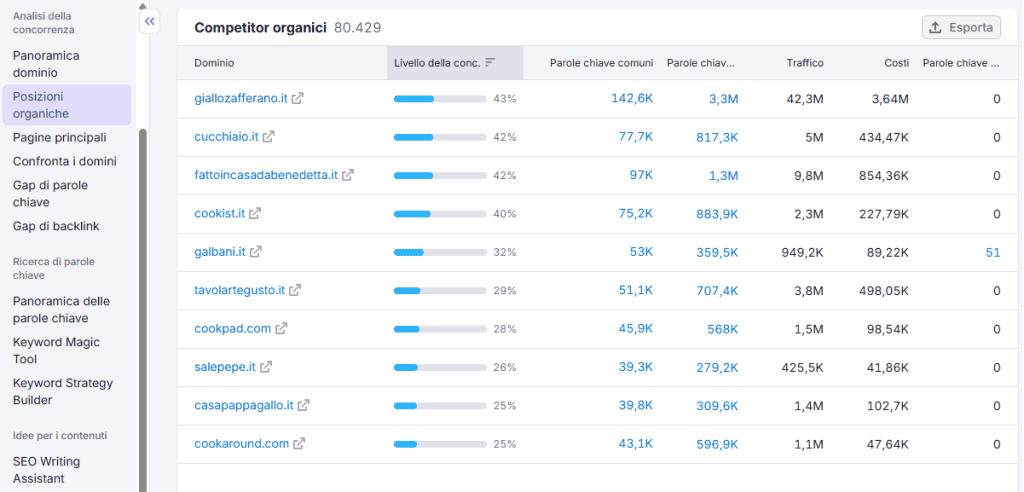Select the 42,3M traffic value
This screenshot has width=1024, height=492.
click(x=805, y=99)
